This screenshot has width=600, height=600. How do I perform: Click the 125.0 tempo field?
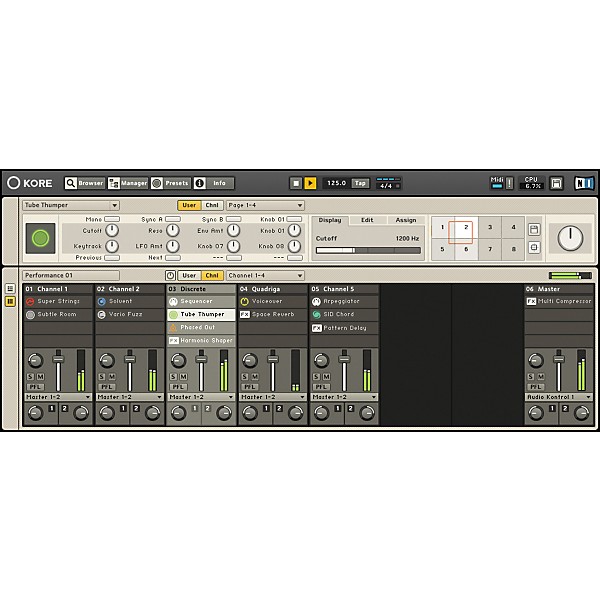[336, 183]
